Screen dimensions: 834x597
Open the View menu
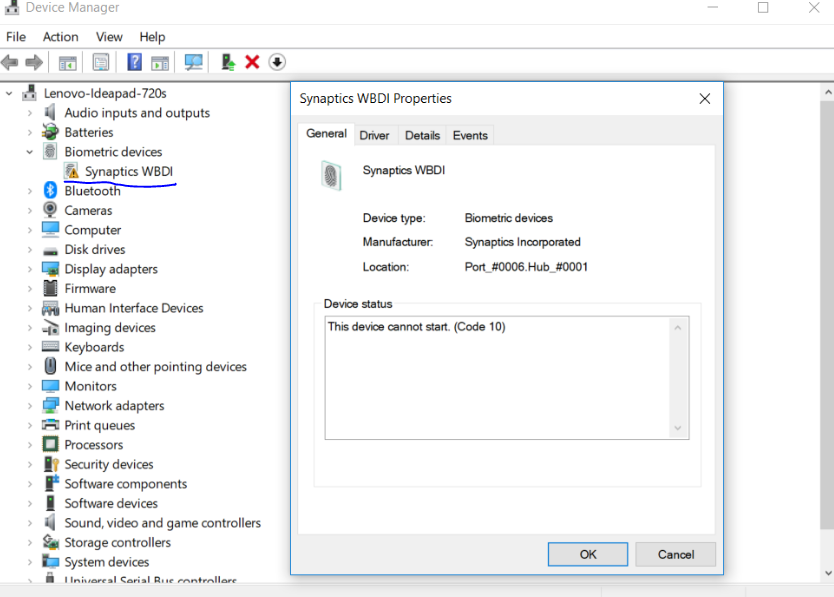(x=109, y=37)
